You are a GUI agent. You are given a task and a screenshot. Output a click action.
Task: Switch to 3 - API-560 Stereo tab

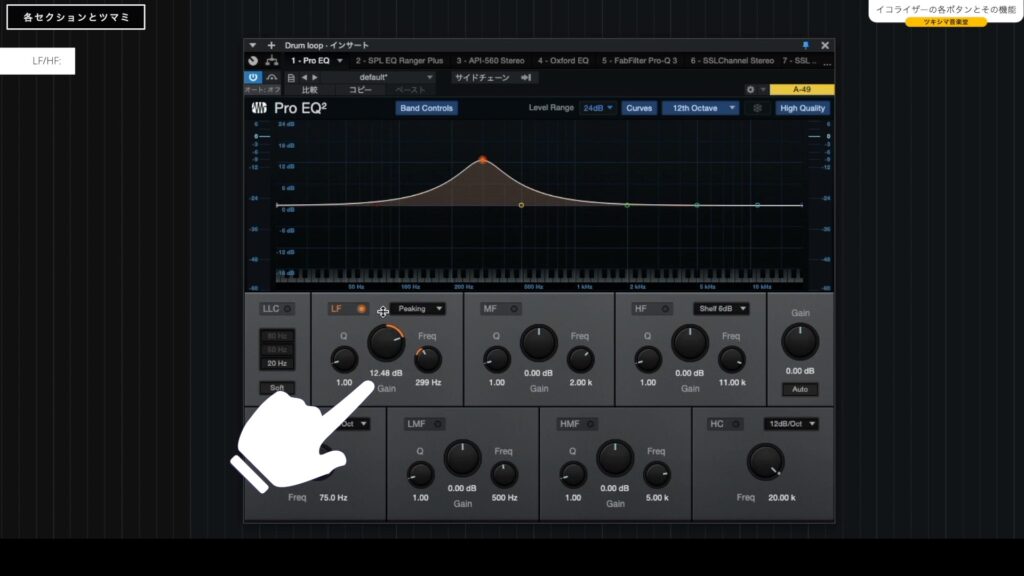tap(490, 61)
